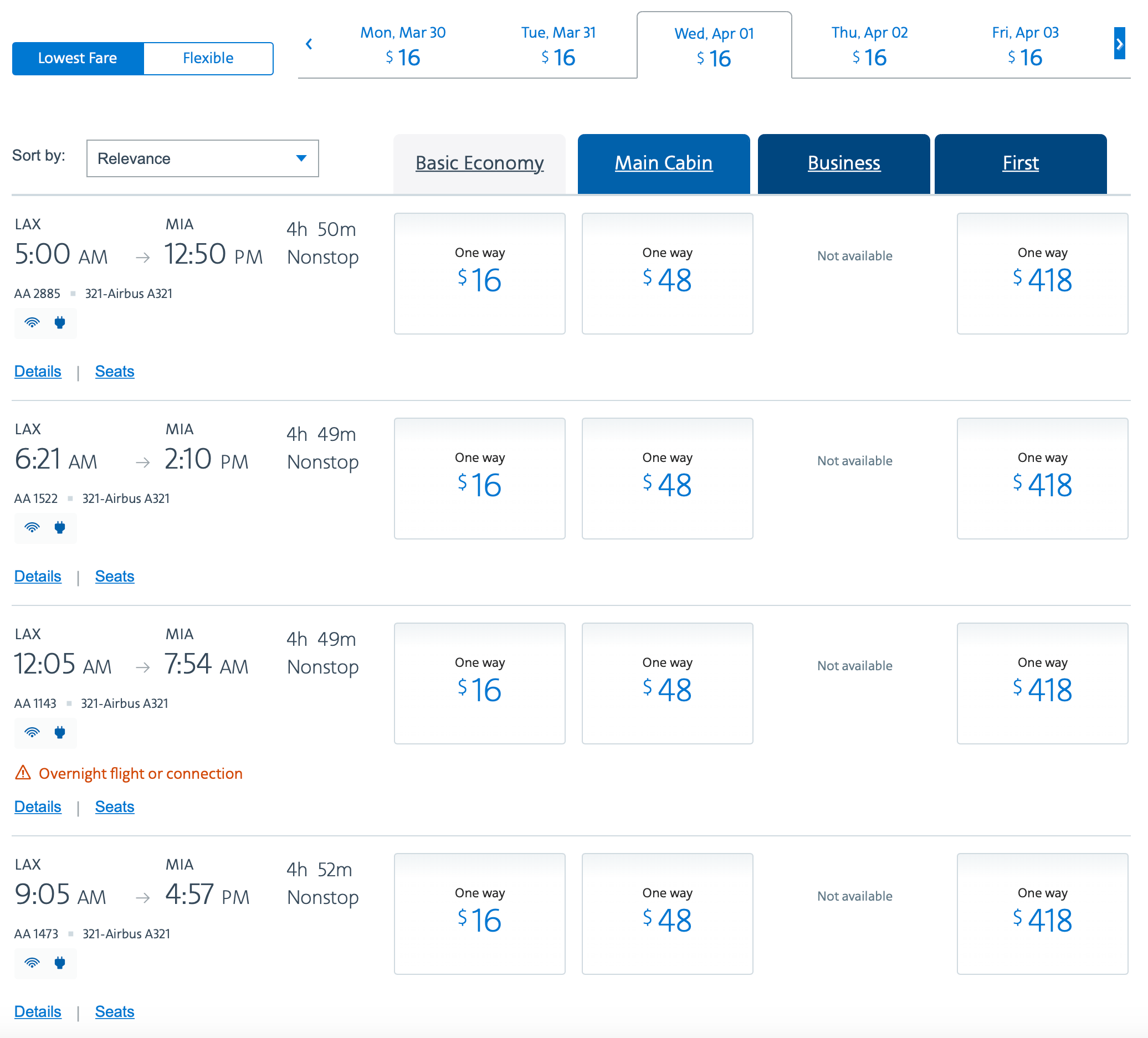
Task: Select the Wi-Fi icon under flight AA 1522
Action: click(33, 528)
